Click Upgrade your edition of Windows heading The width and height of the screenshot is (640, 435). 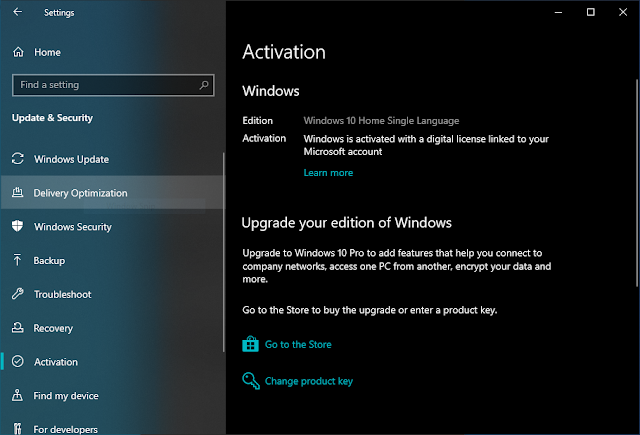tap(347, 223)
